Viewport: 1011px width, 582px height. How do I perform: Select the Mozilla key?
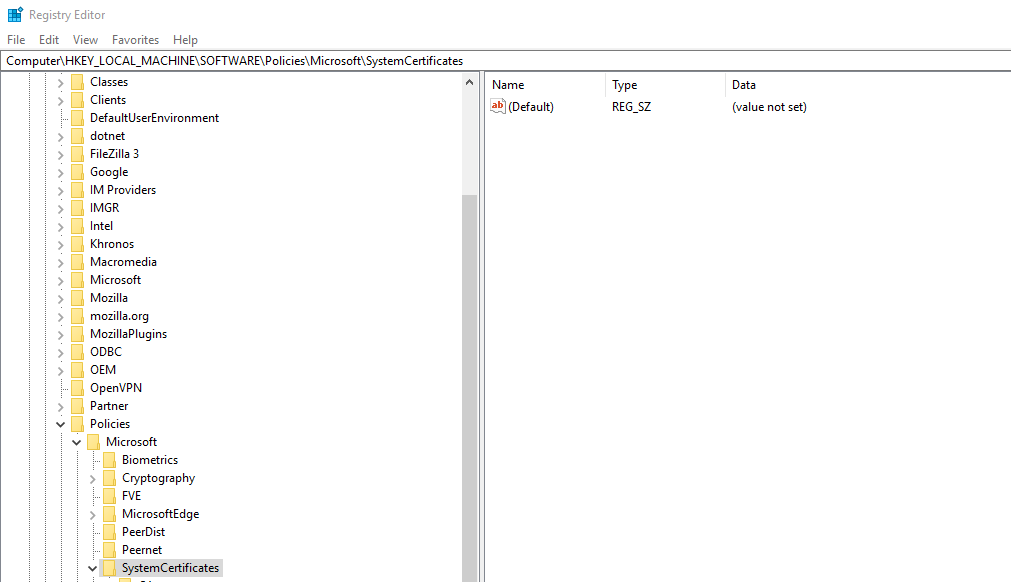(109, 298)
